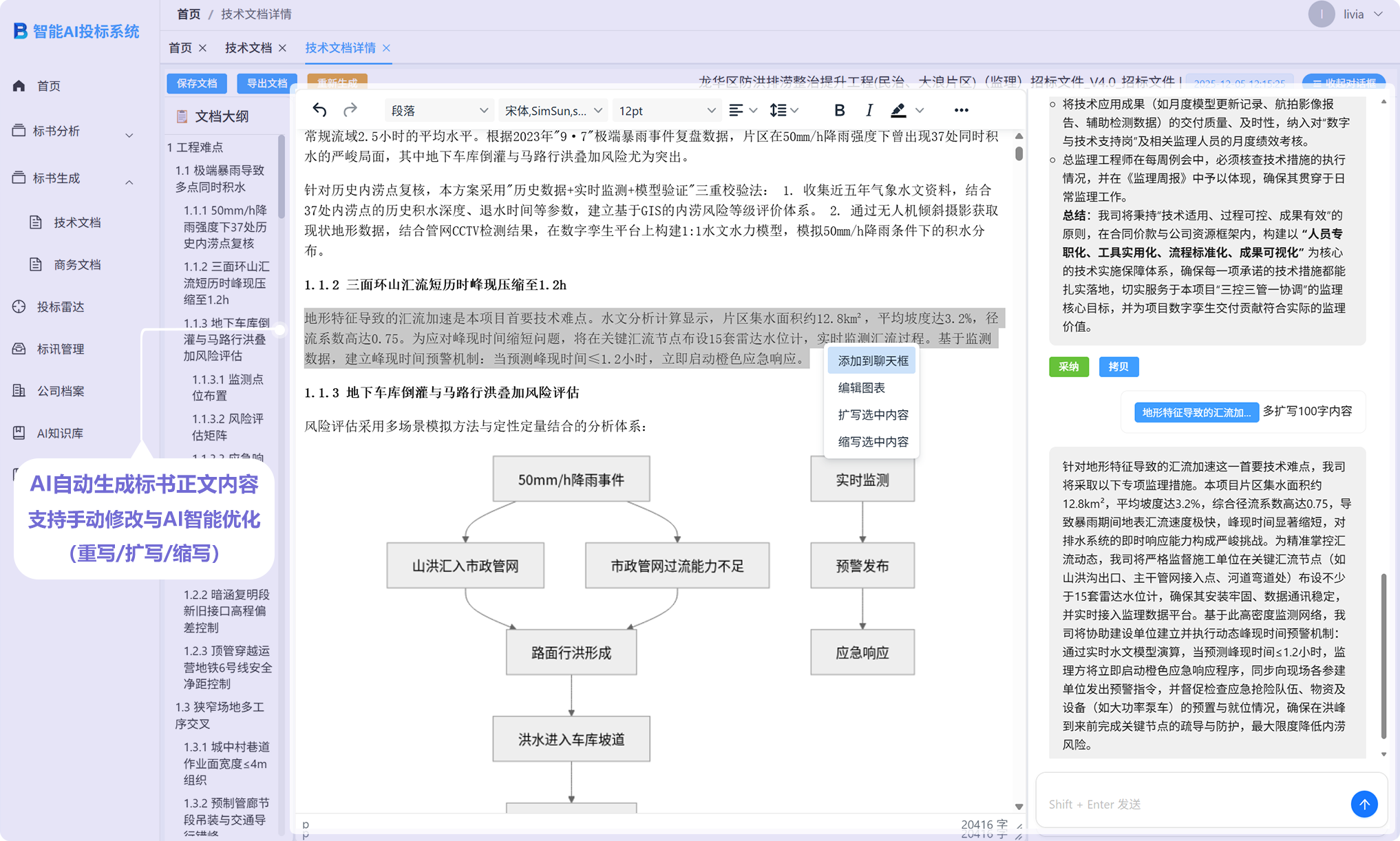Click the text highlight color icon

[898, 110]
